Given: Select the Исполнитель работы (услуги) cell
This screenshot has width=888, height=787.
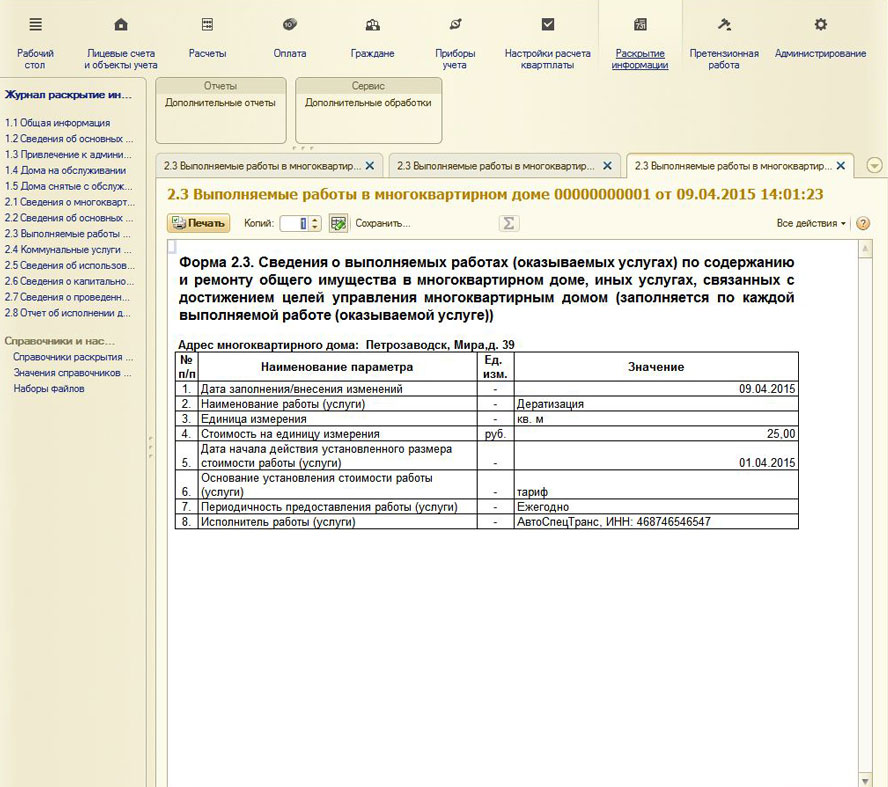Looking at the screenshot, I should (337, 521).
